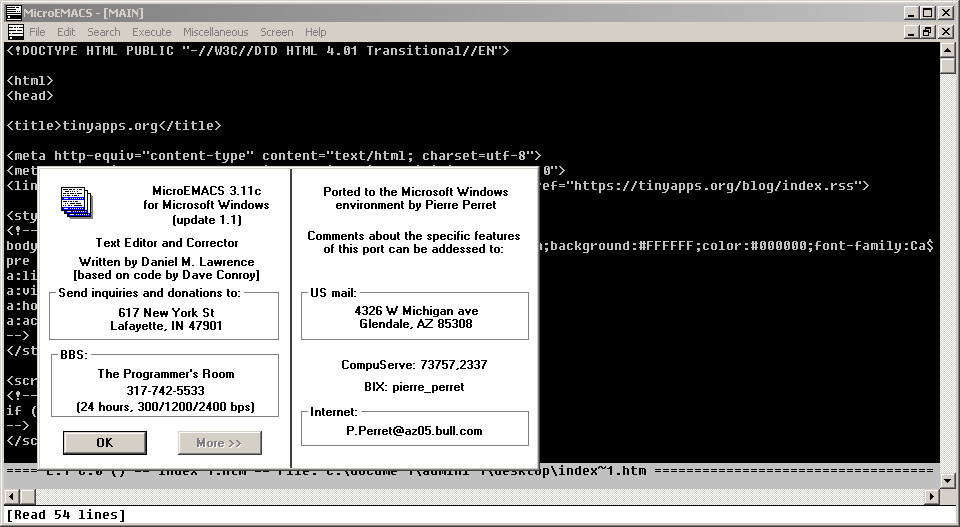Show the Miscellaneous menu
This screenshot has height=527, width=960.
click(x=216, y=32)
